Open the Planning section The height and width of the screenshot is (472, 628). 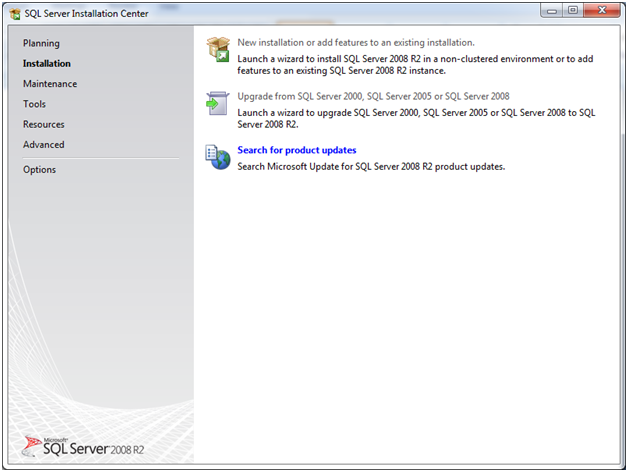tap(41, 43)
